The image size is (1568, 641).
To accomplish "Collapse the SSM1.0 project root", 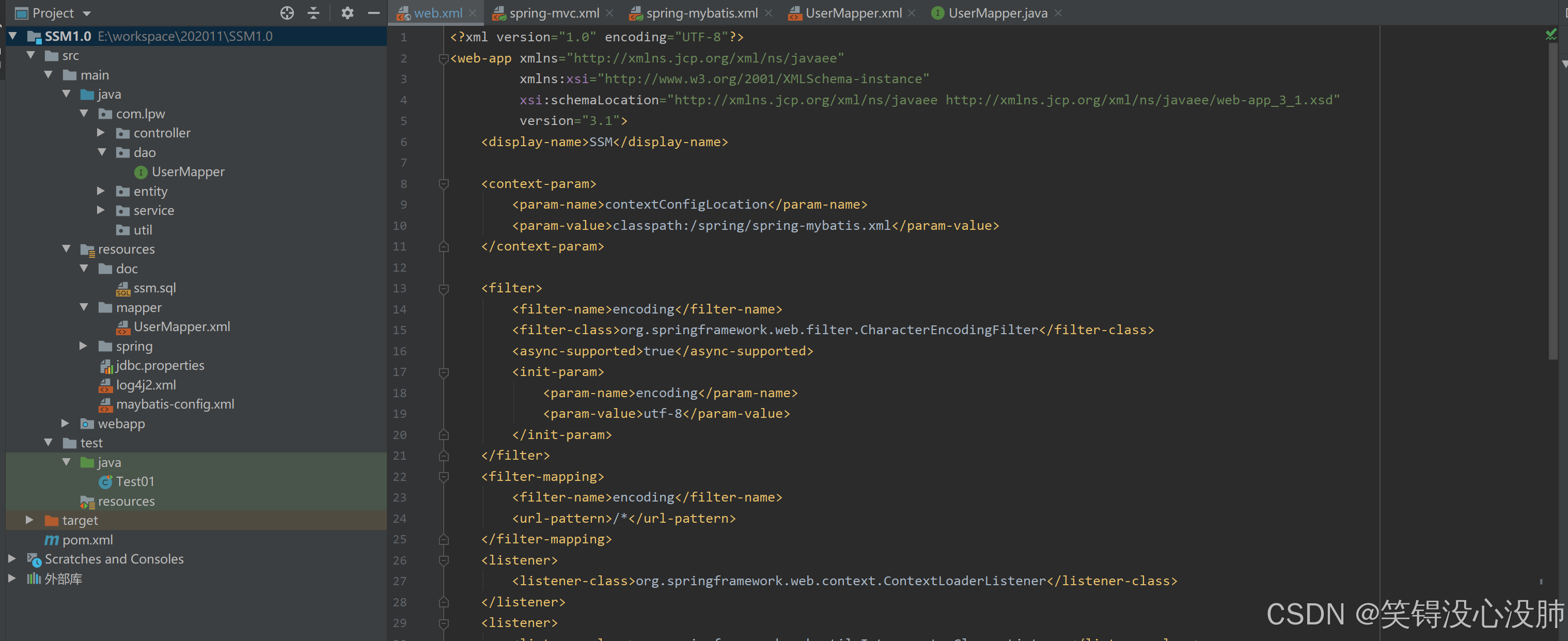I will [x=12, y=36].
